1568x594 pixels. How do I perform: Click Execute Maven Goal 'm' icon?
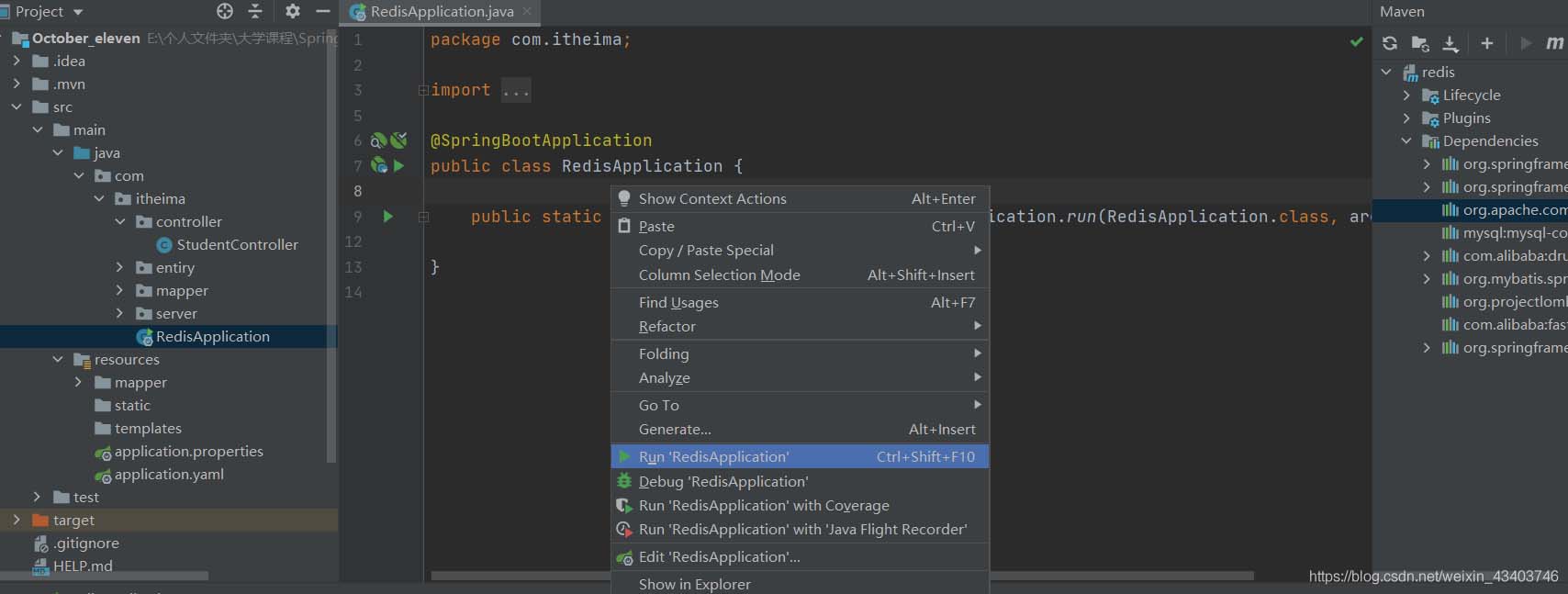coord(1554,43)
